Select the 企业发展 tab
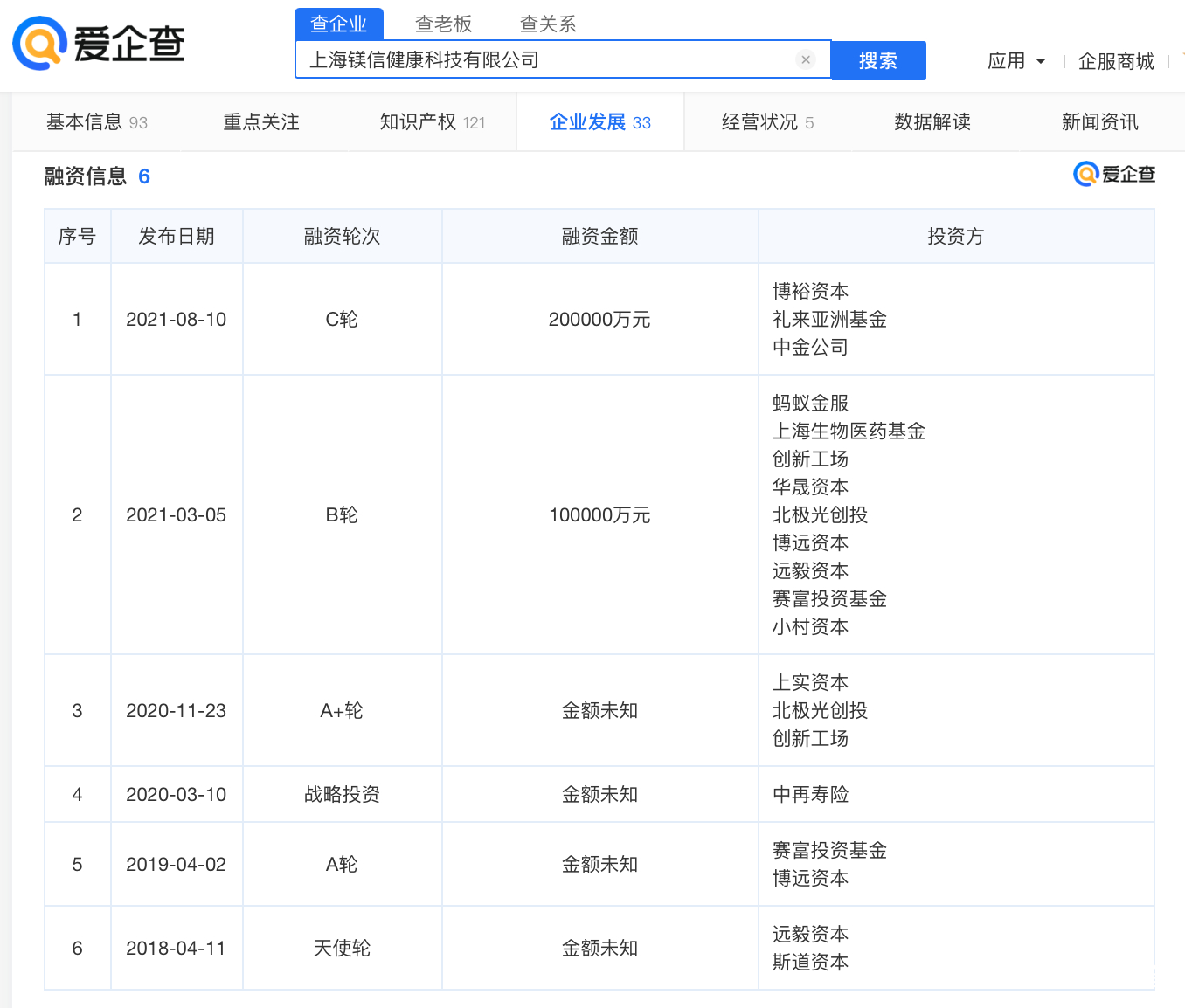This screenshot has width=1185, height=1008. (x=600, y=122)
